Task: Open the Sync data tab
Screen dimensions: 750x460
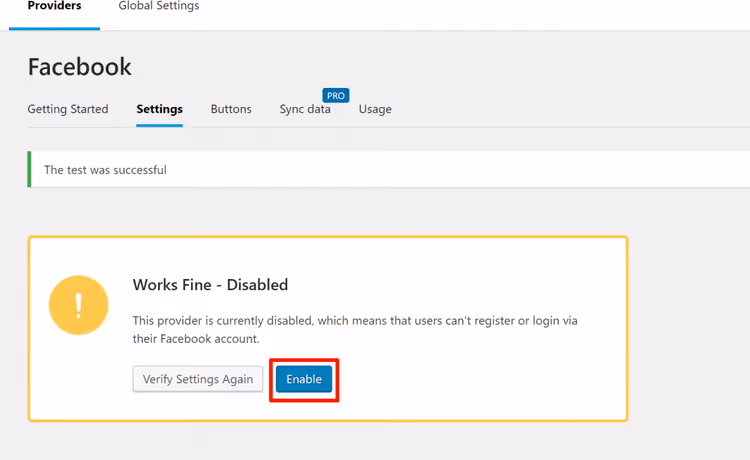Action: (305, 109)
